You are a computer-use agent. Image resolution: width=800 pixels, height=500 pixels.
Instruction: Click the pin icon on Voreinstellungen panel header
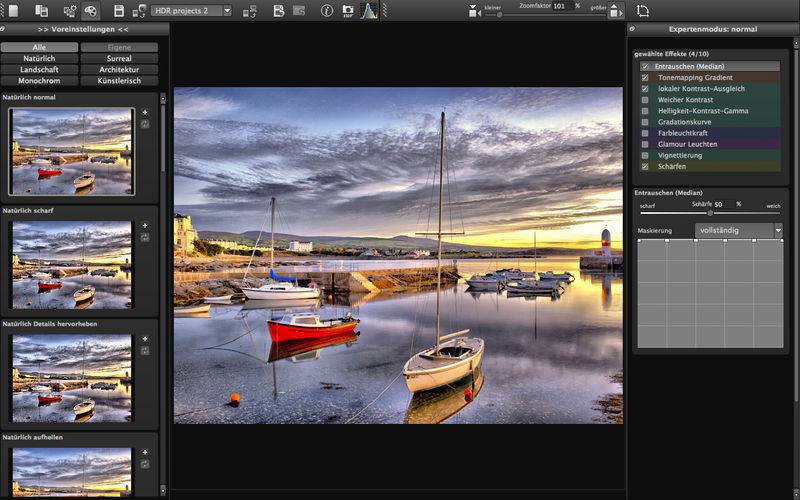(x=3, y=29)
